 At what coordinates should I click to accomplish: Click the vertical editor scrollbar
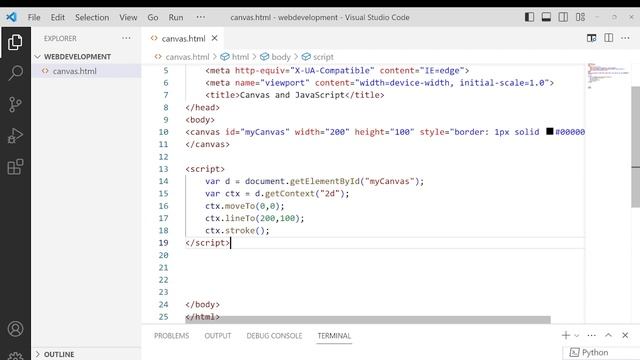[x=636, y=147]
